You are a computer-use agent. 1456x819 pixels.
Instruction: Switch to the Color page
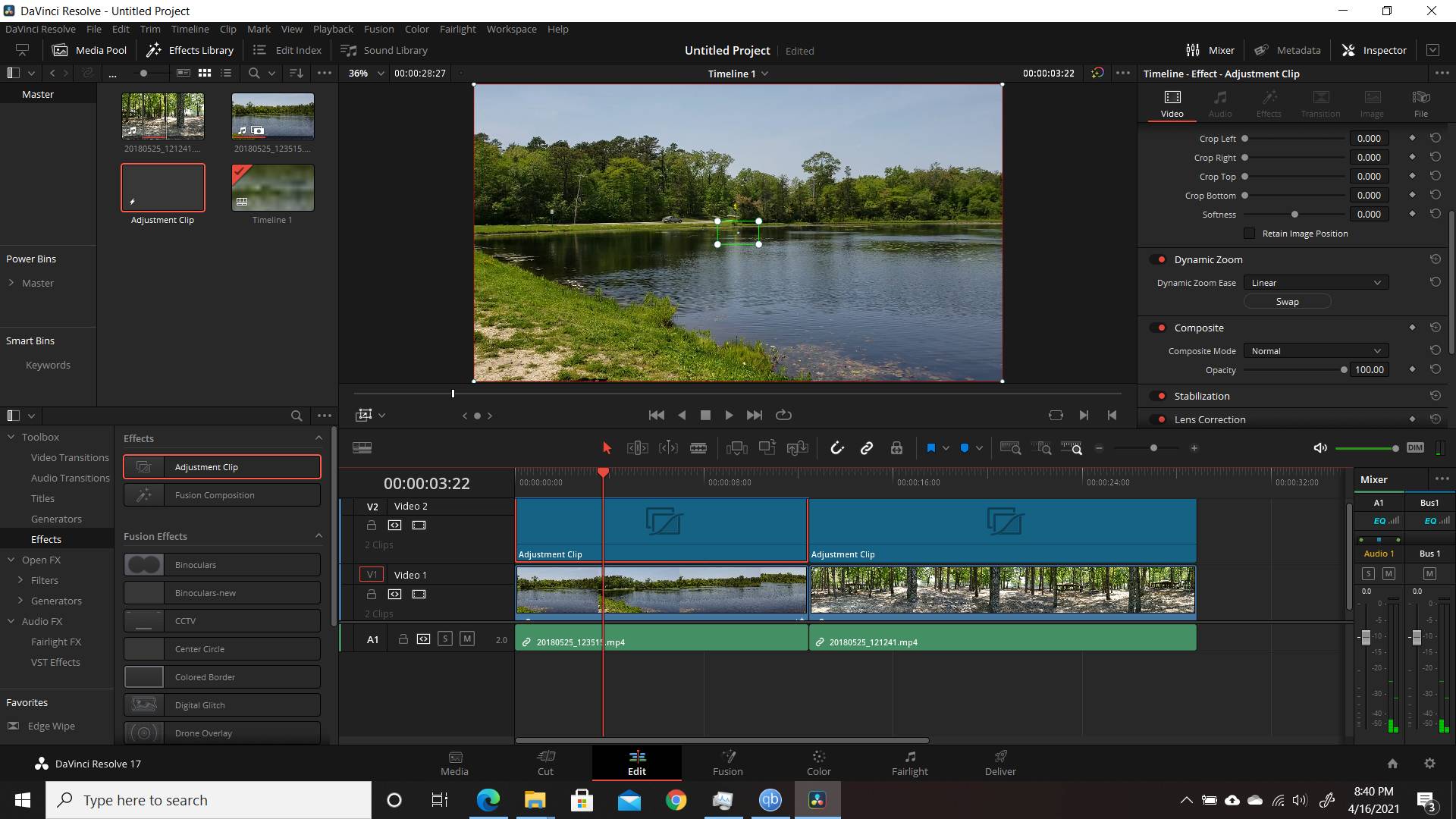818,763
